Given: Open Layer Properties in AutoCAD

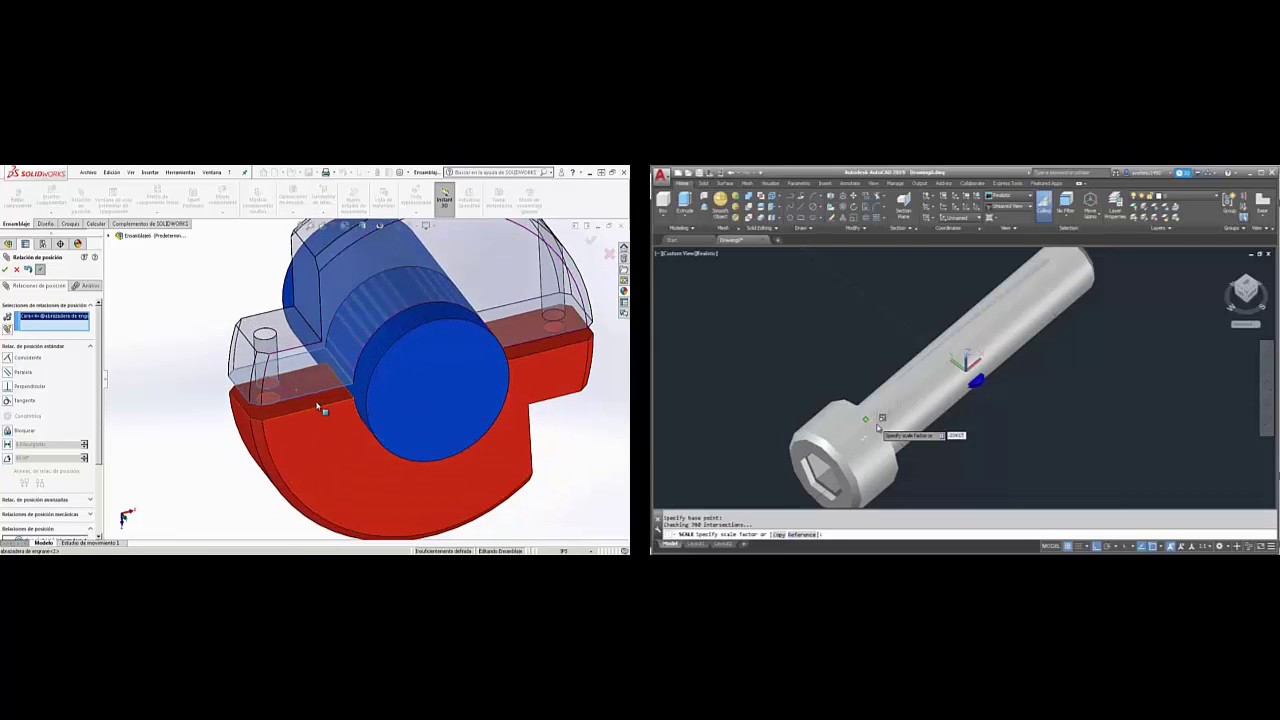Looking at the screenshot, I should (x=1115, y=204).
